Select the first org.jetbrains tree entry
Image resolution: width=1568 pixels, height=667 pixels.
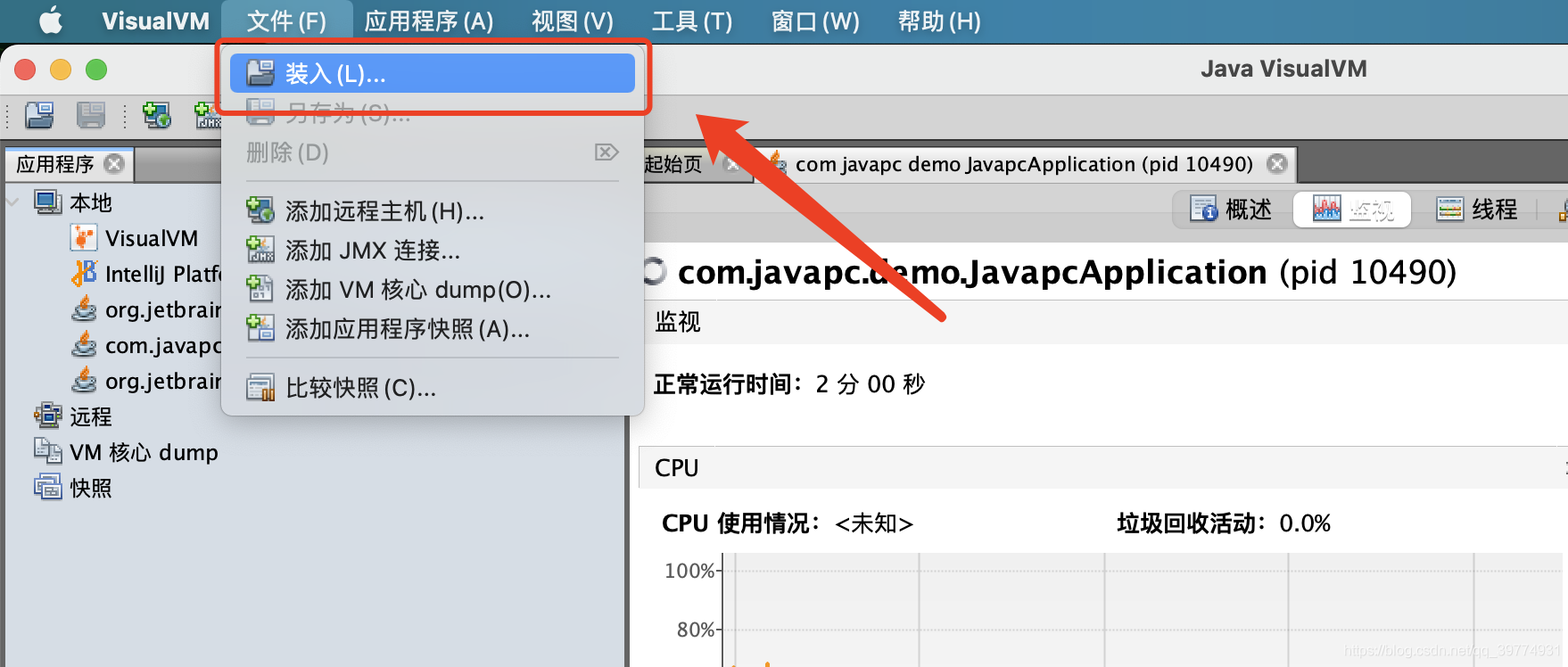coord(162,309)
